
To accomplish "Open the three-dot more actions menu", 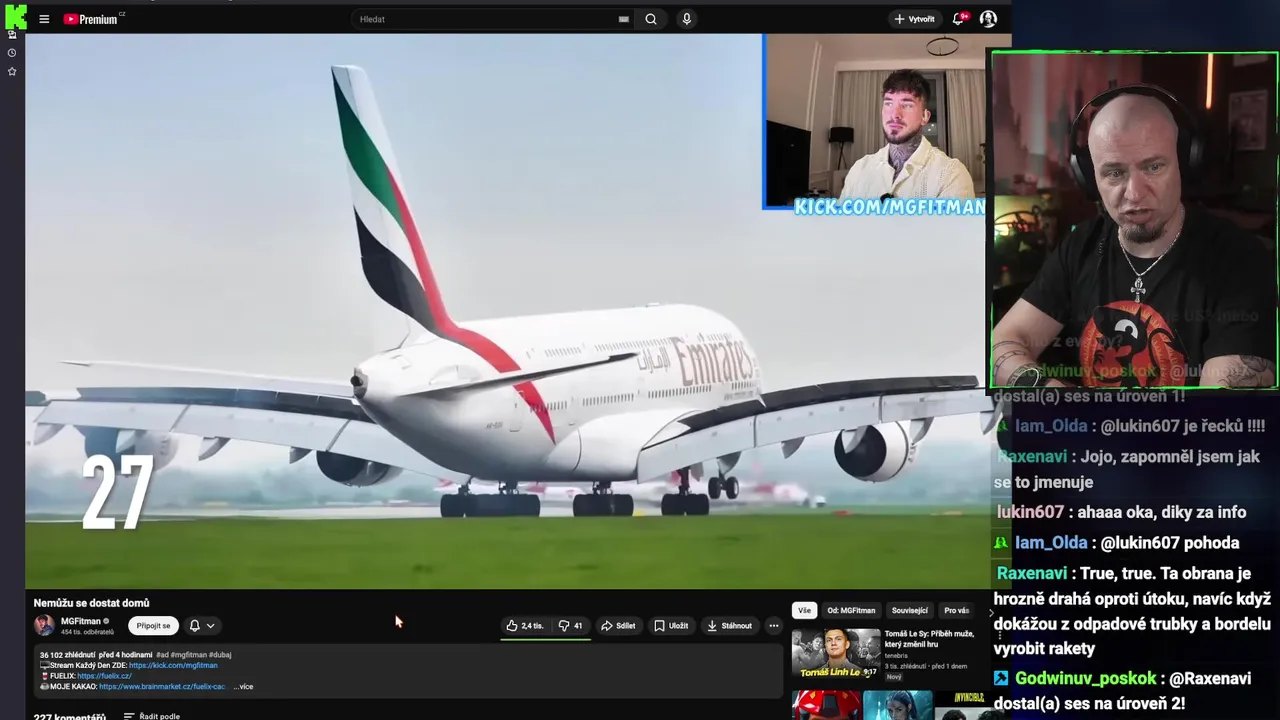I will pos(773,626).
